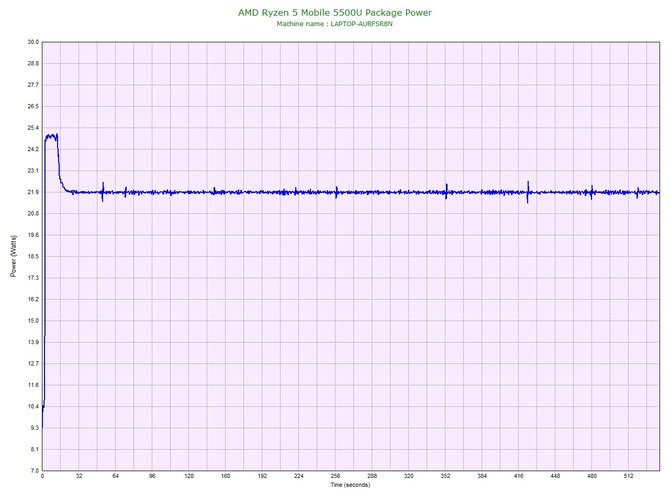Select the 288 seconds x-axis label
The width and height of the screenshot is (670, 502).
pos(372,476)
